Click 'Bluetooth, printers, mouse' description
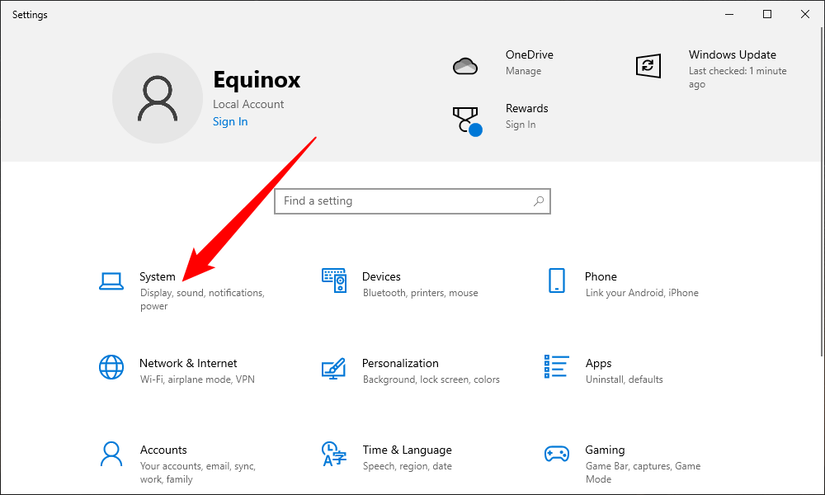The image size is (825, 495). click(x=420, y=293)
